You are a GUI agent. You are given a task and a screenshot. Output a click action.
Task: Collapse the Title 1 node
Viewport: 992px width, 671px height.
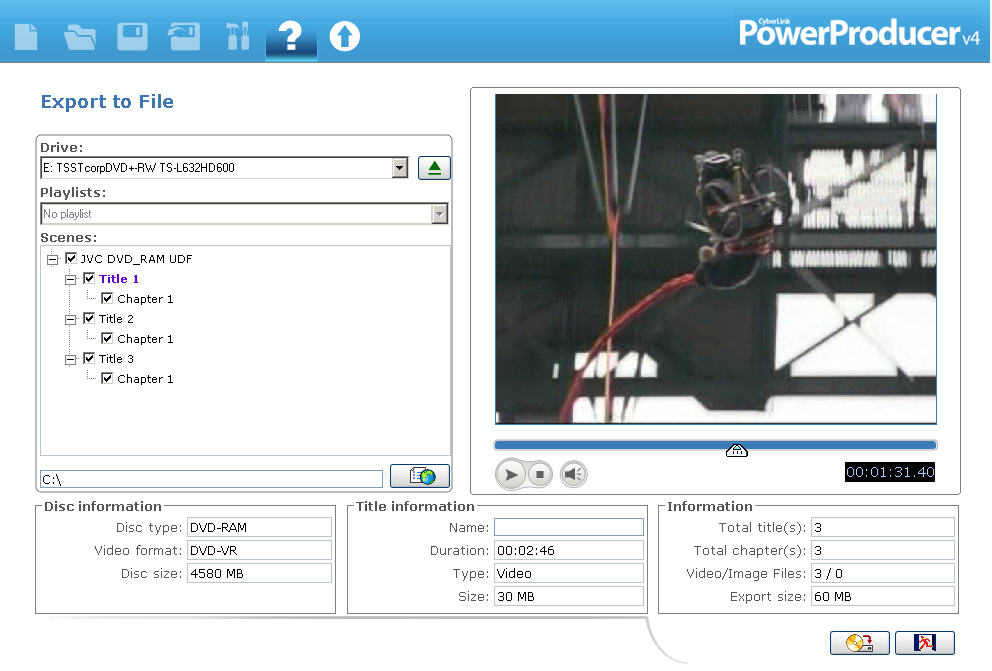(70, 280)
